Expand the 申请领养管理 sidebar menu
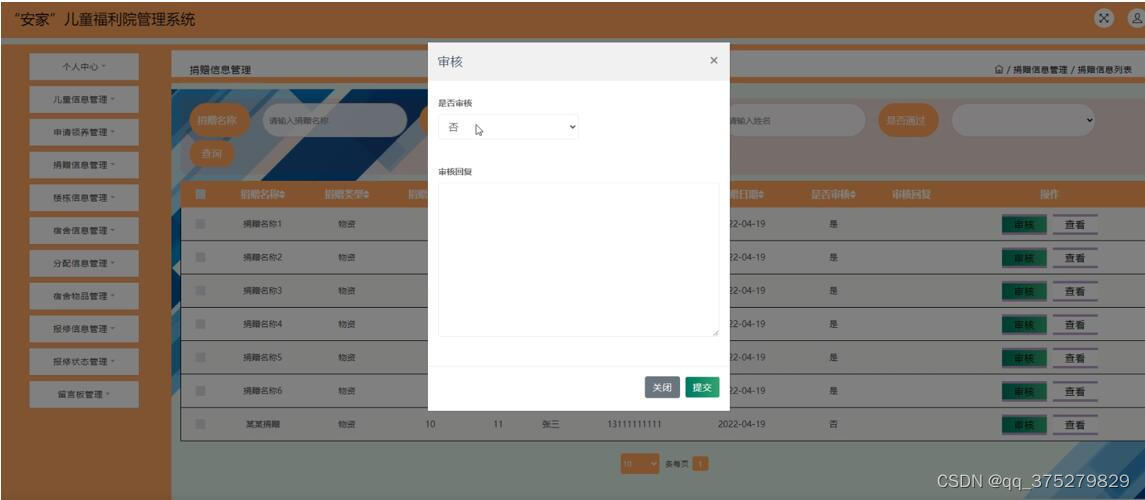The image size is (1145, 500). [84, 132]
